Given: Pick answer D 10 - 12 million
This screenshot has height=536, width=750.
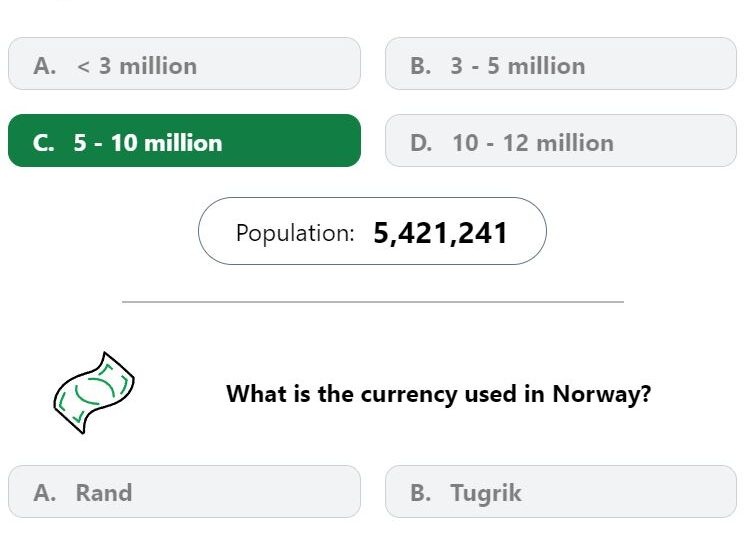Looking at the screenshot, I should coord(561,141).
